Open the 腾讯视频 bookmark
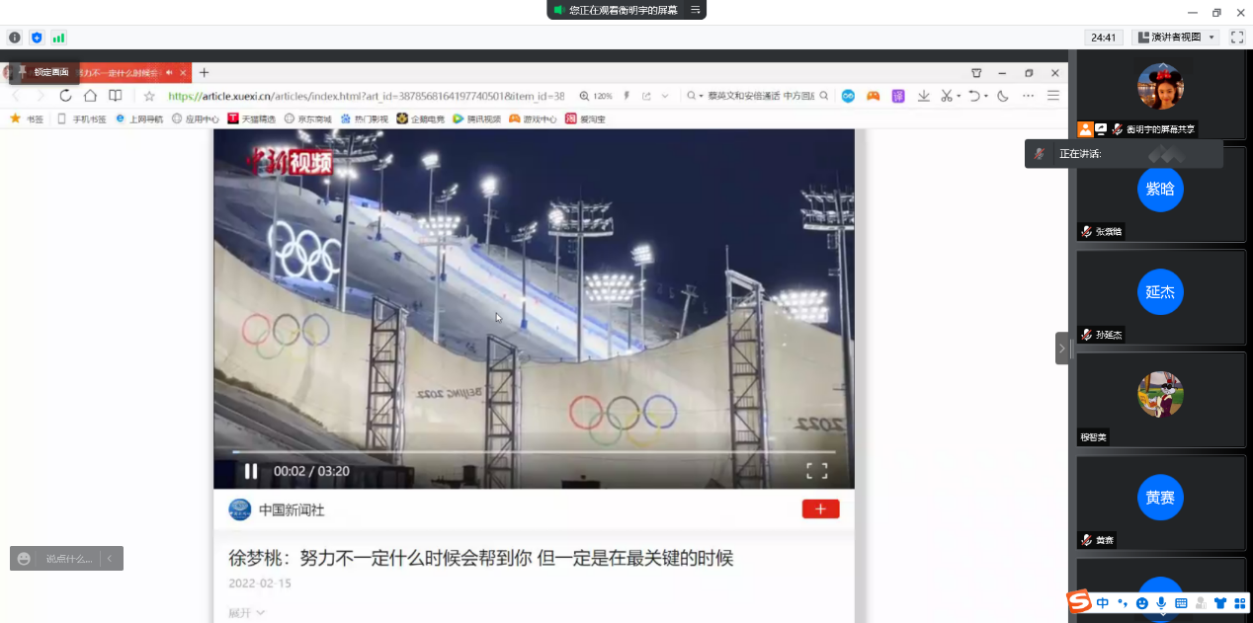The width and height of the screenshot is (1253, 623). coord(478,119)
